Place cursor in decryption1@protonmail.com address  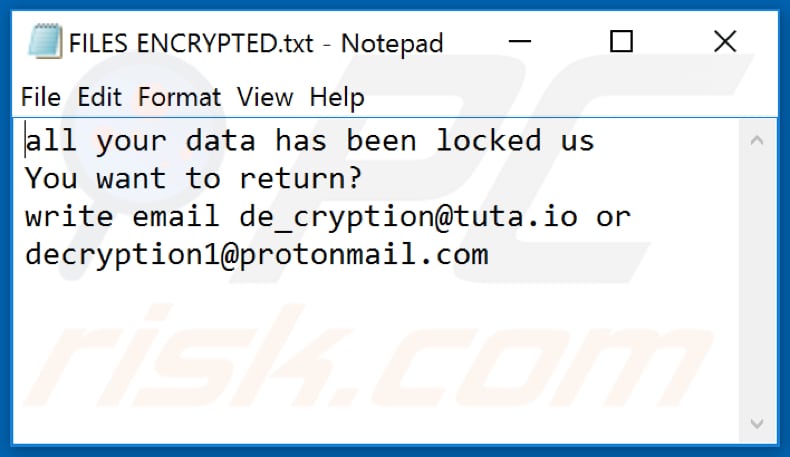point(257,255)
